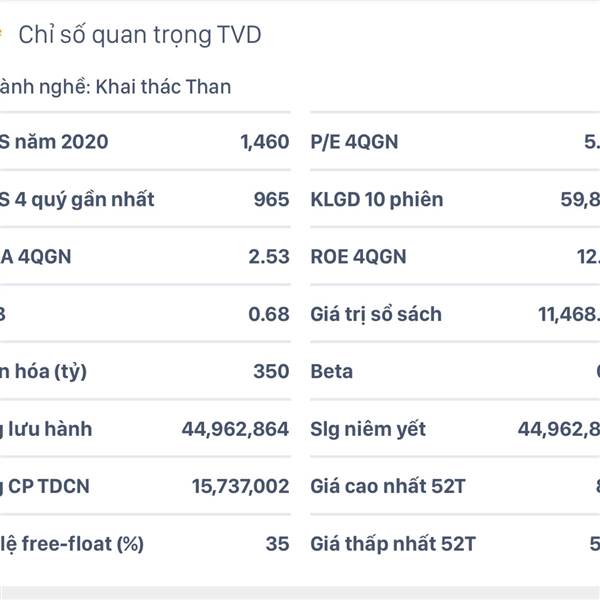
Task: Click the 0.68 value
Action: coord(269,314)
